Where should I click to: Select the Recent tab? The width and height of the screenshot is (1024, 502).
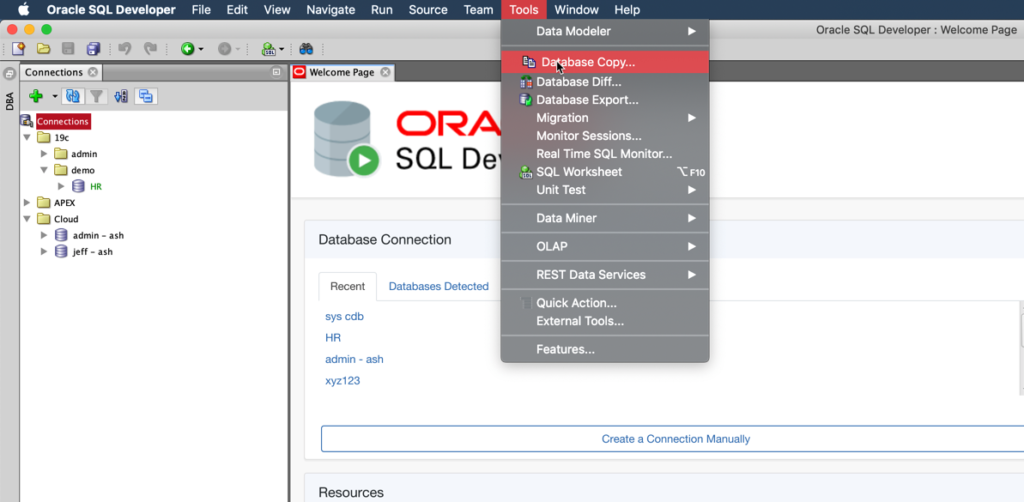pos(347,286)
